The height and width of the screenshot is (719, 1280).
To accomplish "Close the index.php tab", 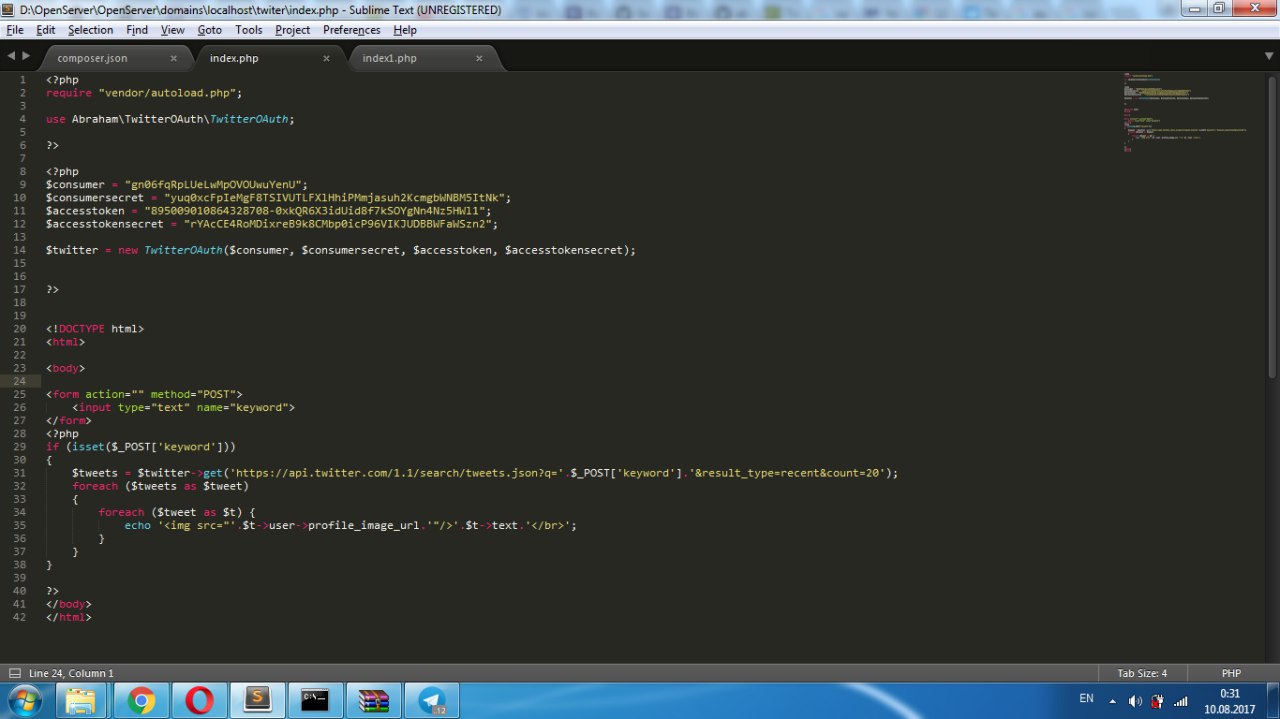I will click(x=326, y=58).
